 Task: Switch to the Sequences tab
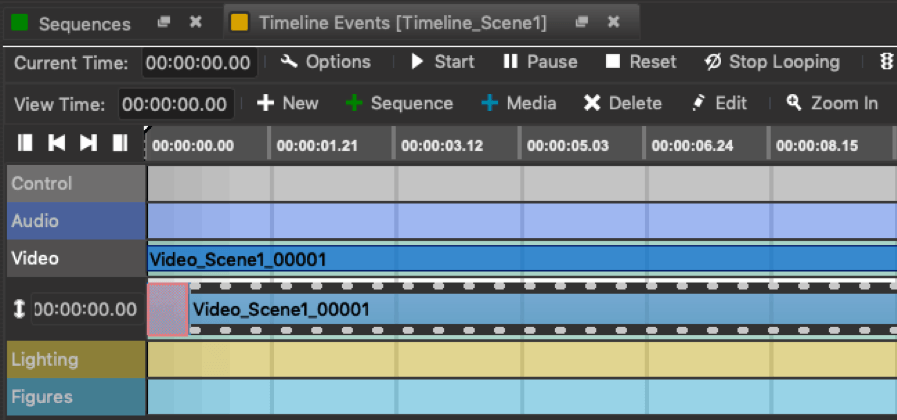pyautogui.click(x=85, y=24)
